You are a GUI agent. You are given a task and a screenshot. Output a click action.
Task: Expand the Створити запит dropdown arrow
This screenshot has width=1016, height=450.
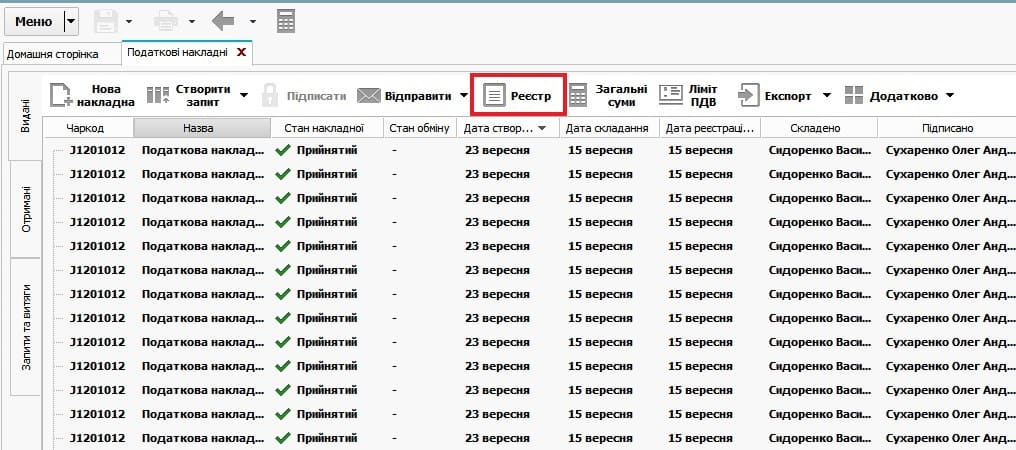point(244,96)
